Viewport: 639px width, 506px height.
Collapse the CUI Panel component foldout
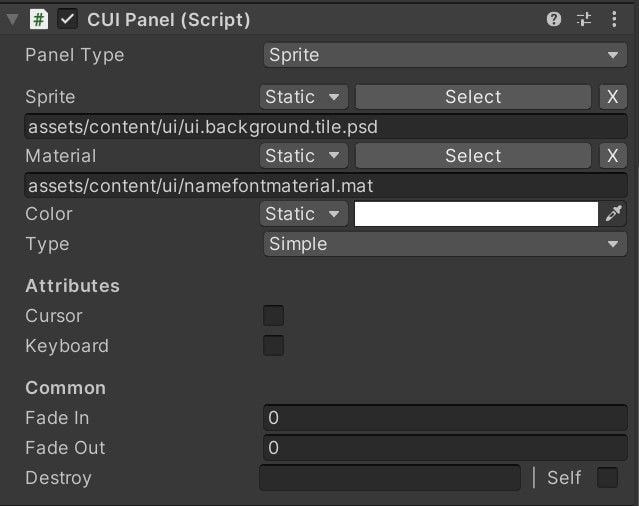[x=13, y=20]
